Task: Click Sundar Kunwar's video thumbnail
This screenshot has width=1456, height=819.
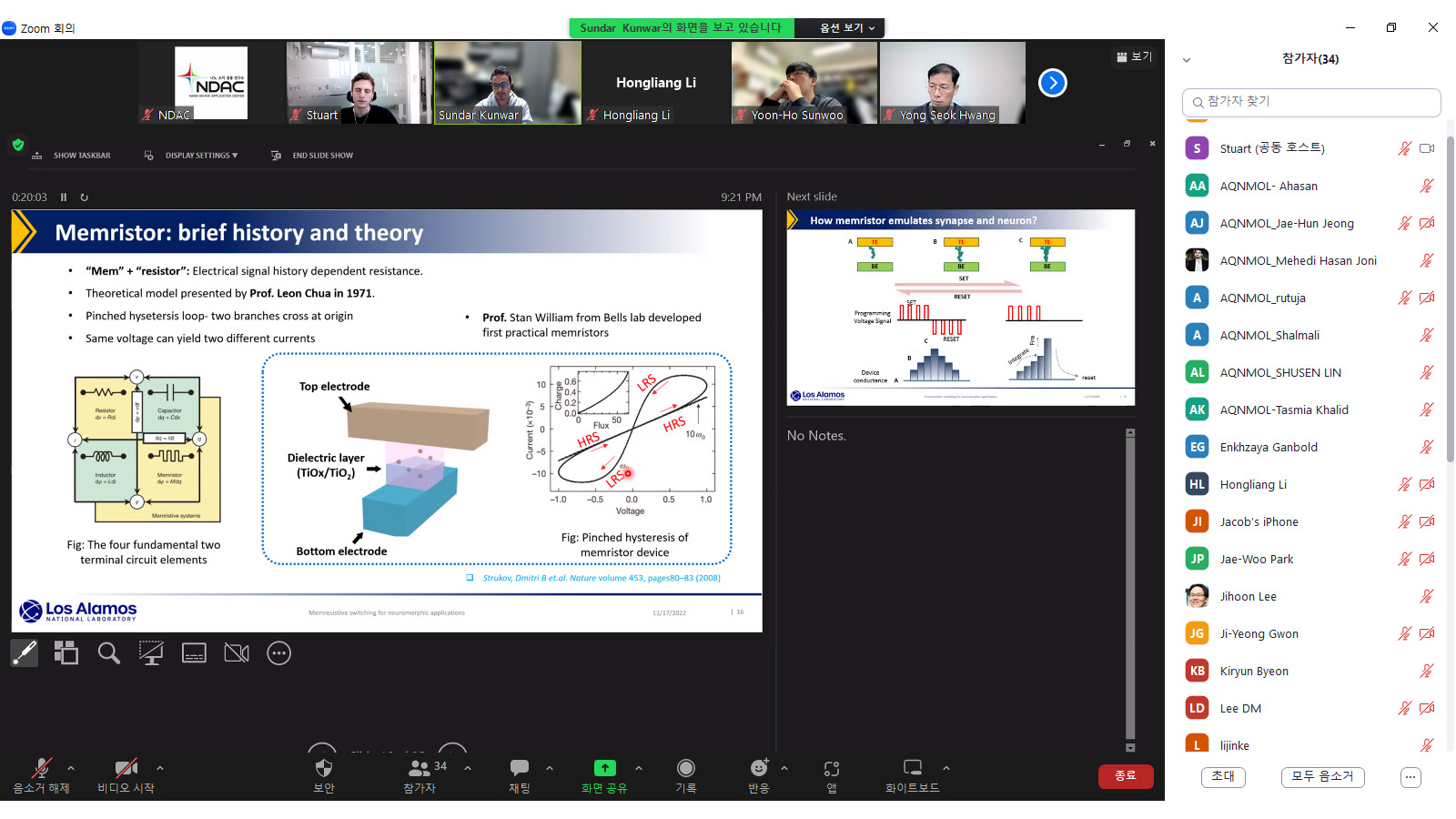Action: 508,83
